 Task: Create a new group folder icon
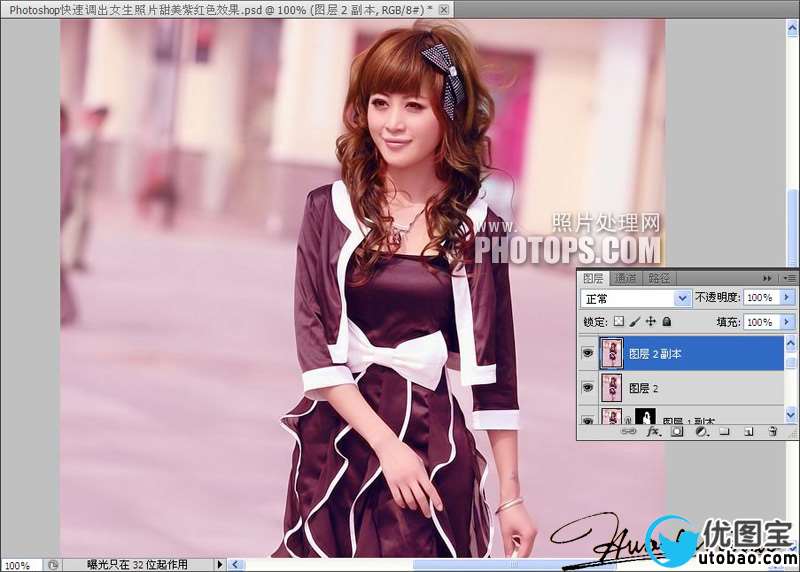pos(724,432)
